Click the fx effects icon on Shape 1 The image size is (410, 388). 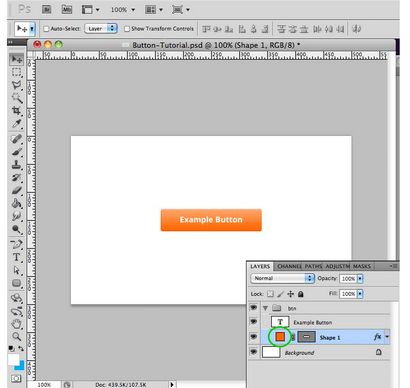pyautogui.click(x=377, y=337)
